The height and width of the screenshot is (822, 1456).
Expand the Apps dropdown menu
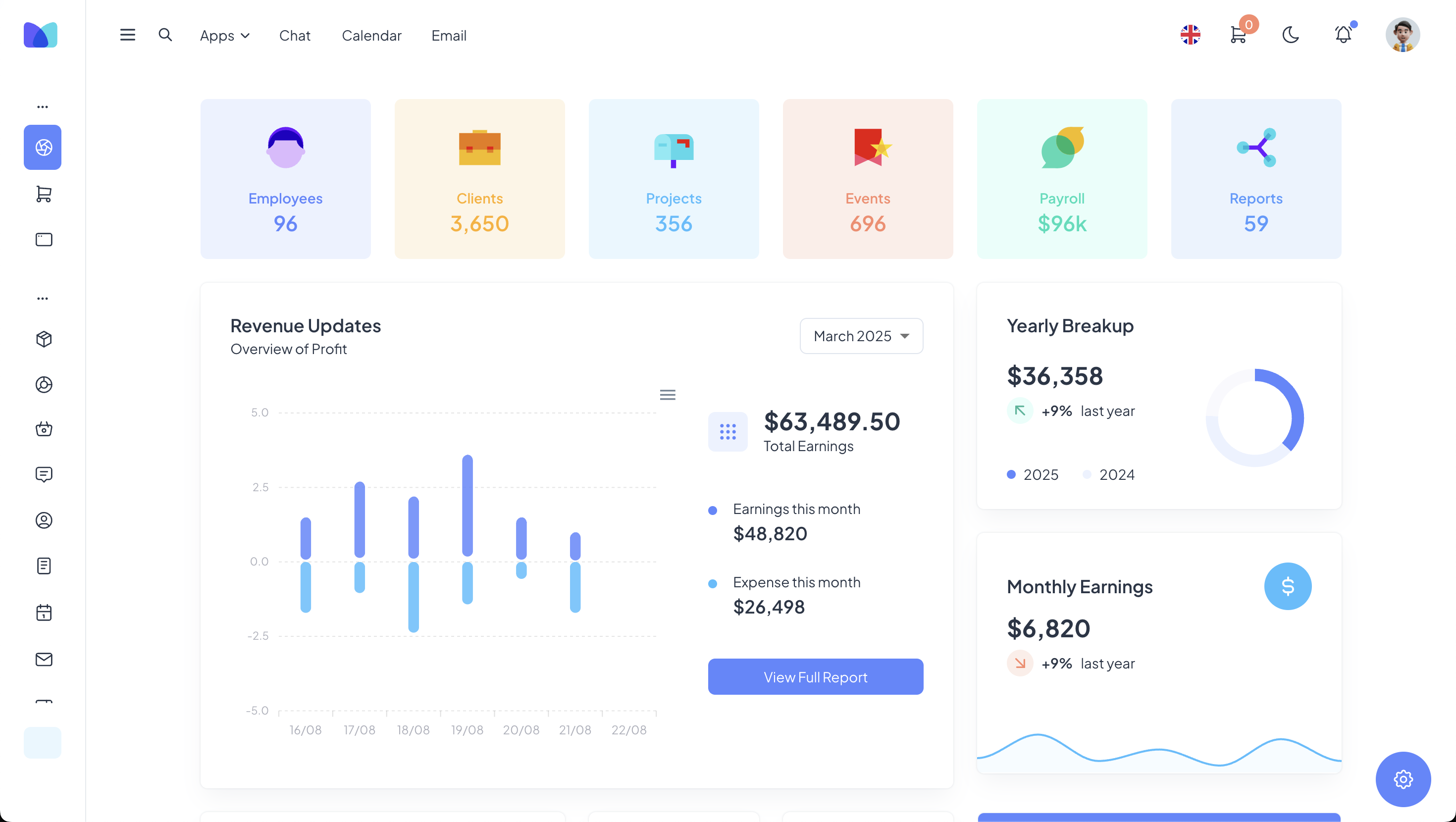(224, 36)
